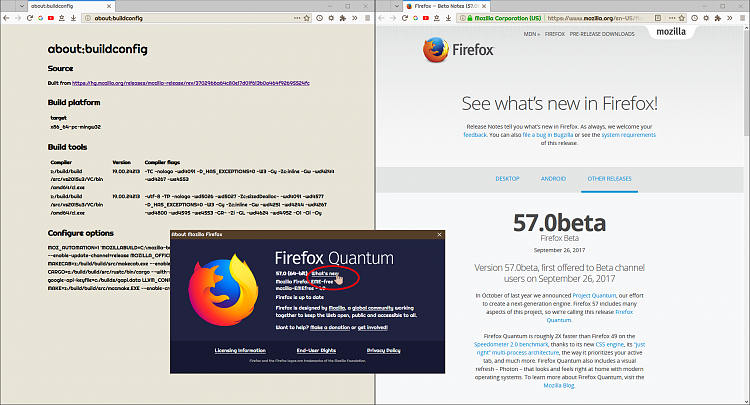Open the FIREFOX navigation item

pyautogui.click(x=555, y=34)
